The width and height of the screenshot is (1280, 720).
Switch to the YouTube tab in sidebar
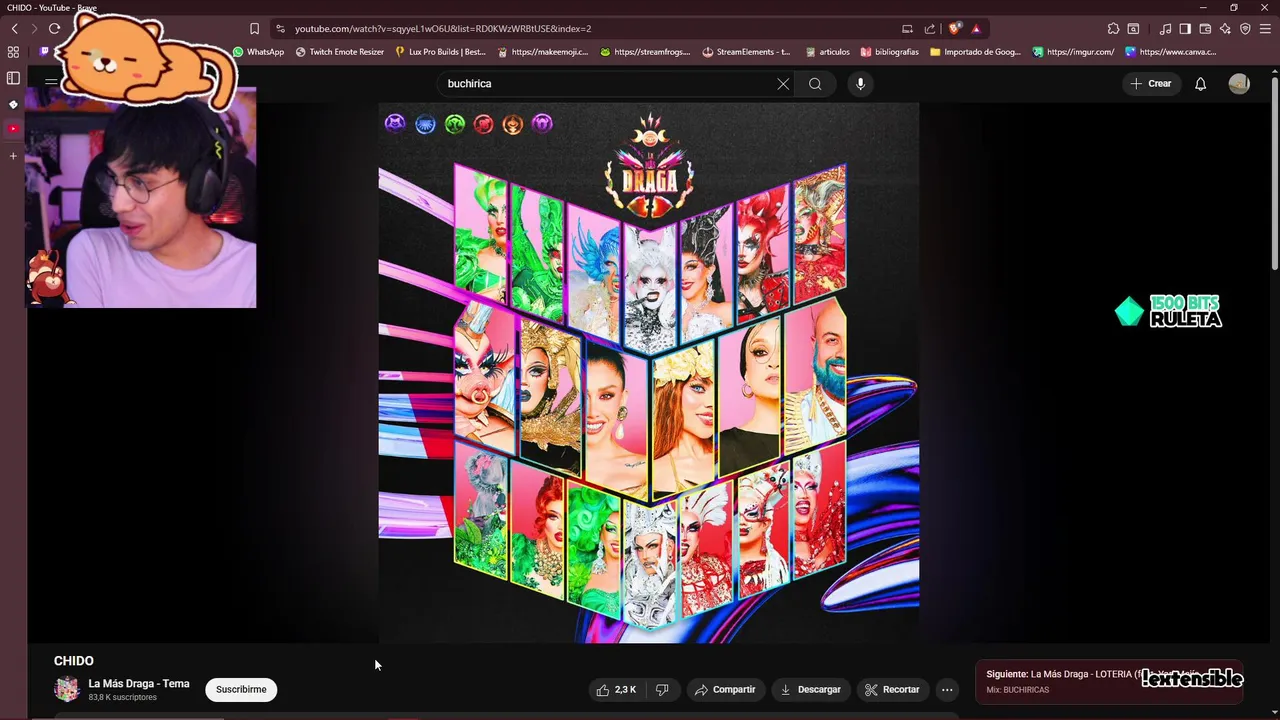click(13, 129)
